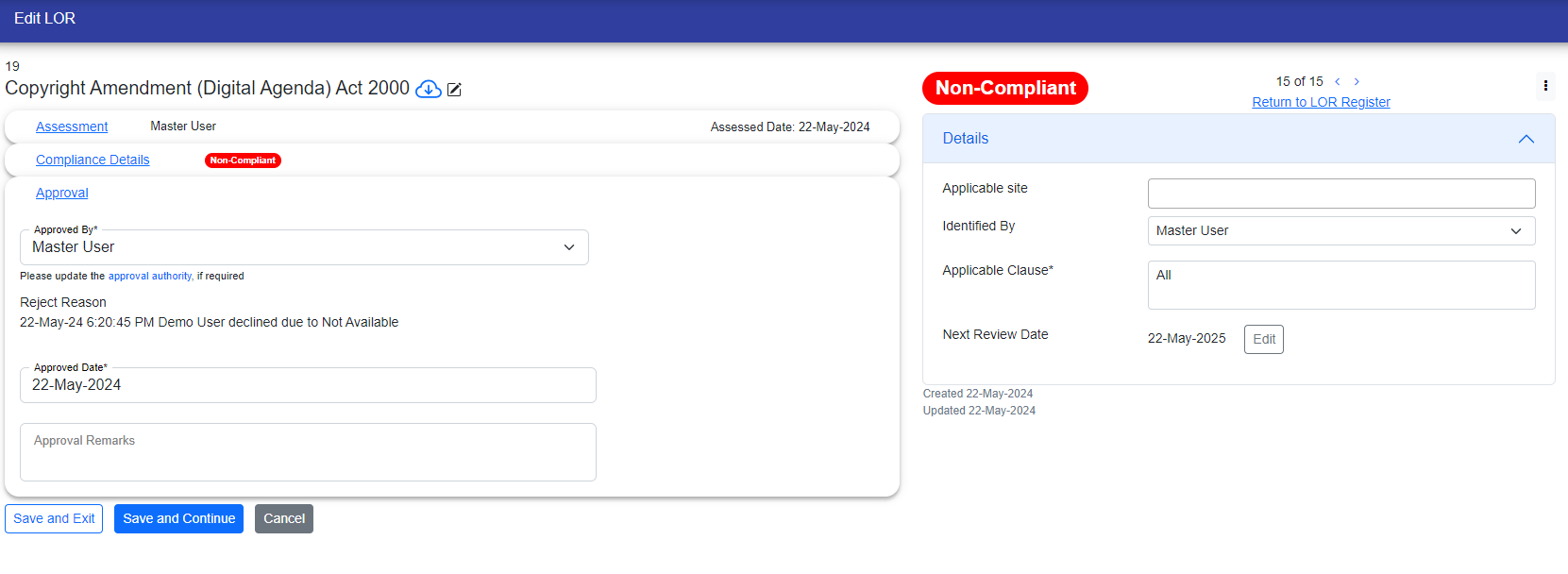Click the Cancel button
Screen dimensions: 1568x574
[283, 518]
